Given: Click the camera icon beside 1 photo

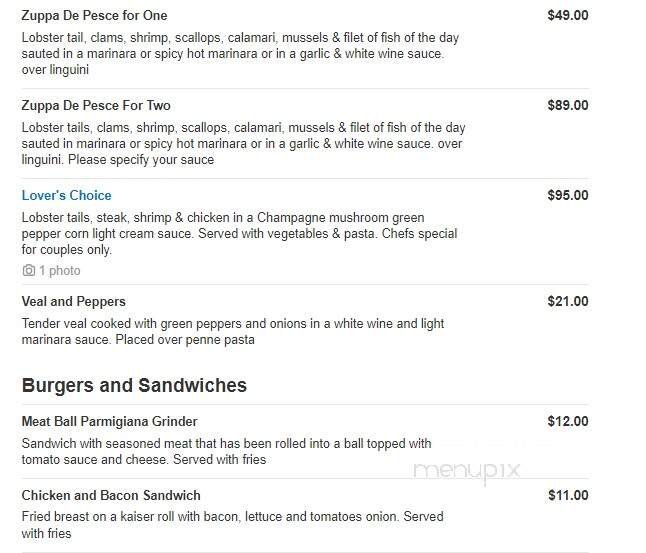Looking at the screenshot, I should [28, 271].
